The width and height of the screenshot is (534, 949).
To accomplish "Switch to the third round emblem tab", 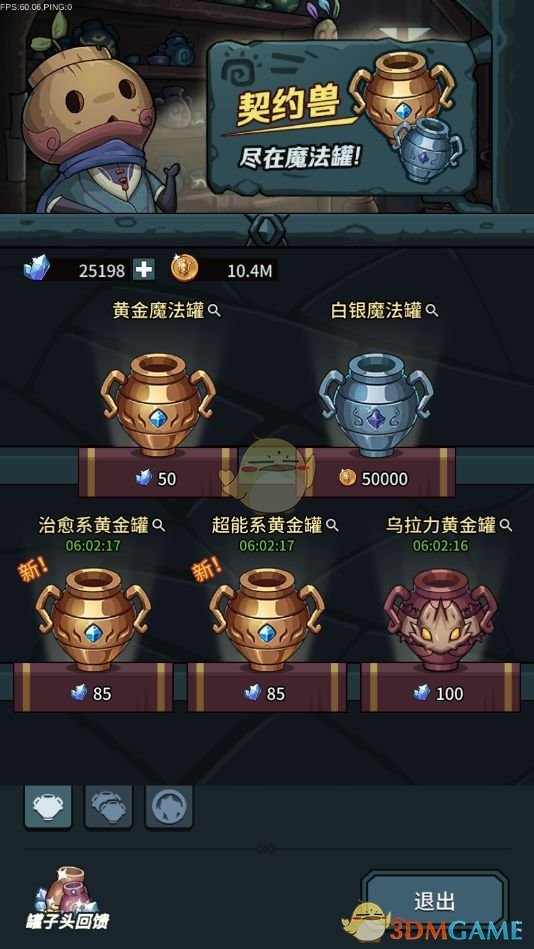I will point(169,806).
